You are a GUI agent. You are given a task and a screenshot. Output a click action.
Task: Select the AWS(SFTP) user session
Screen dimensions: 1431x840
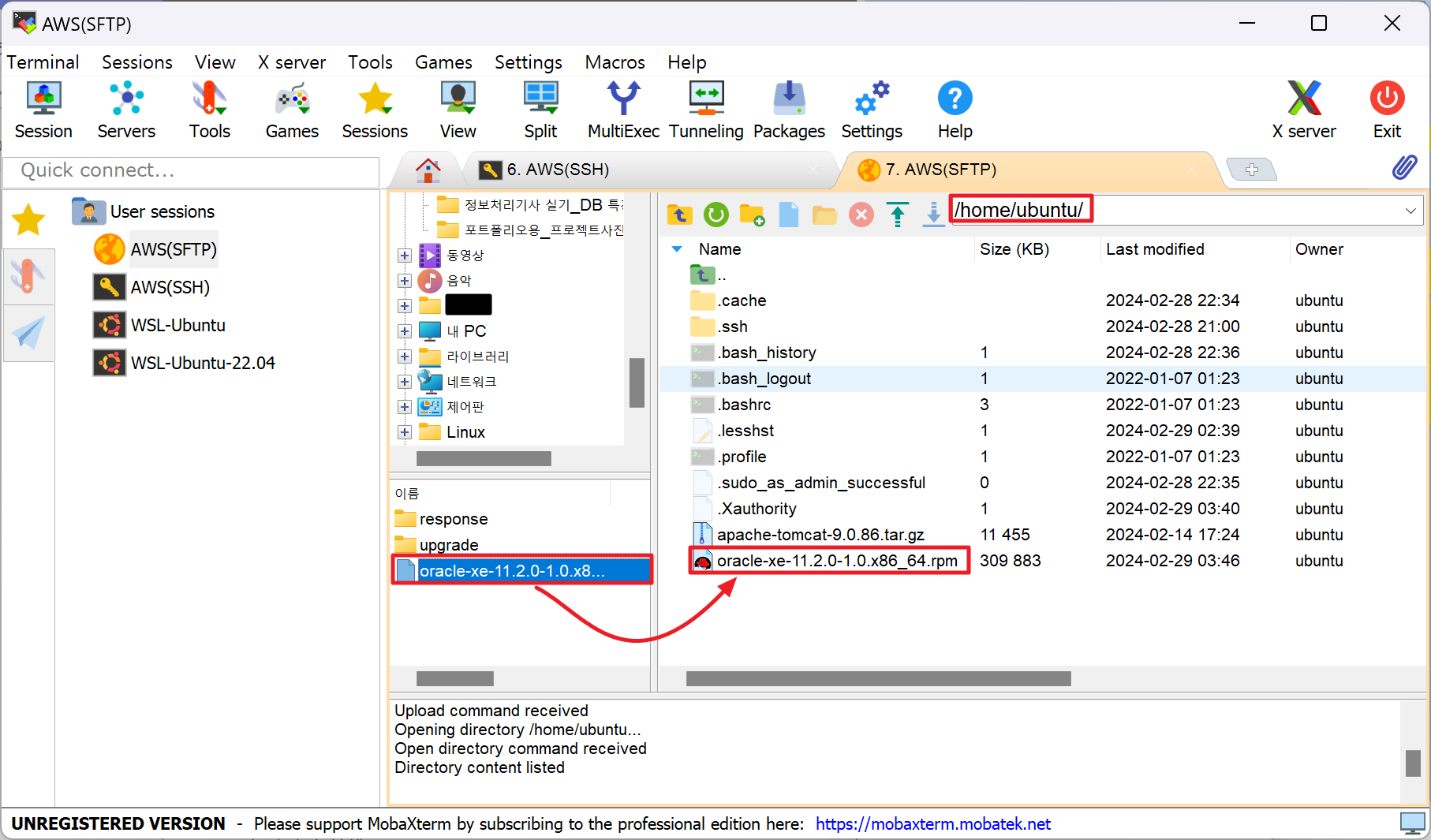click(x=155, y=249)
